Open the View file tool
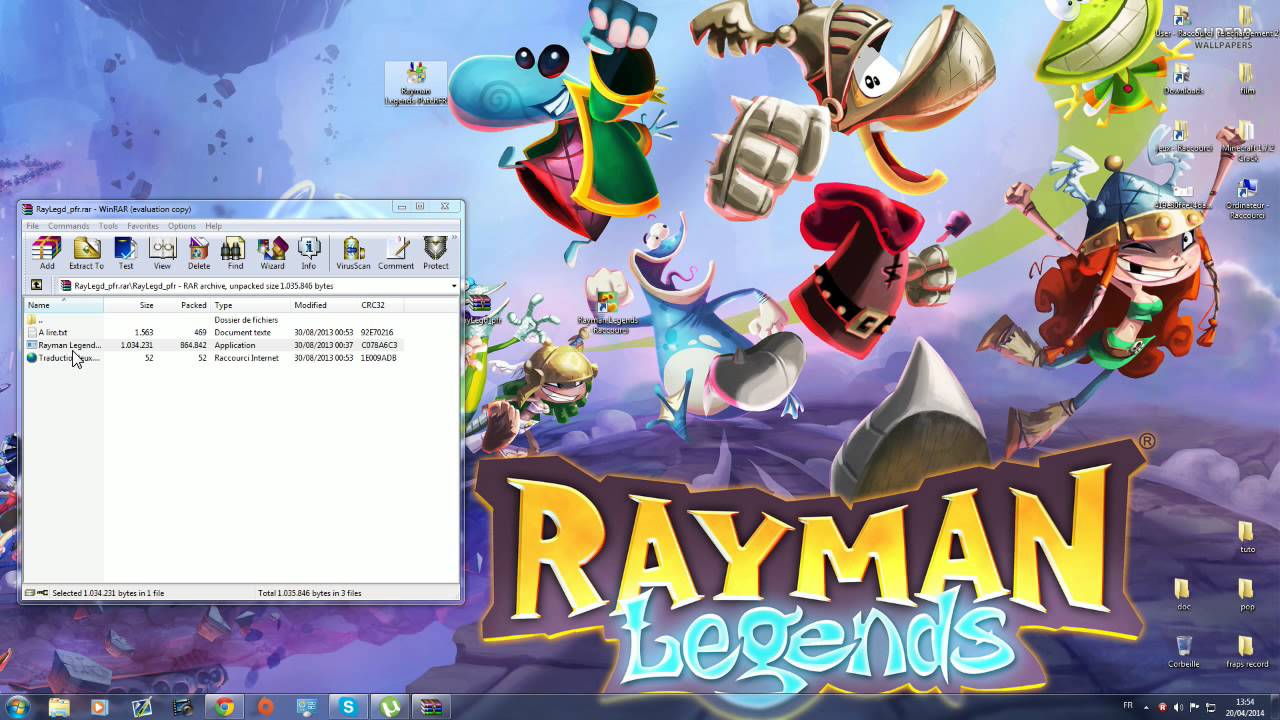This screenshot has height=720, width=1280. tap(162, 253)
